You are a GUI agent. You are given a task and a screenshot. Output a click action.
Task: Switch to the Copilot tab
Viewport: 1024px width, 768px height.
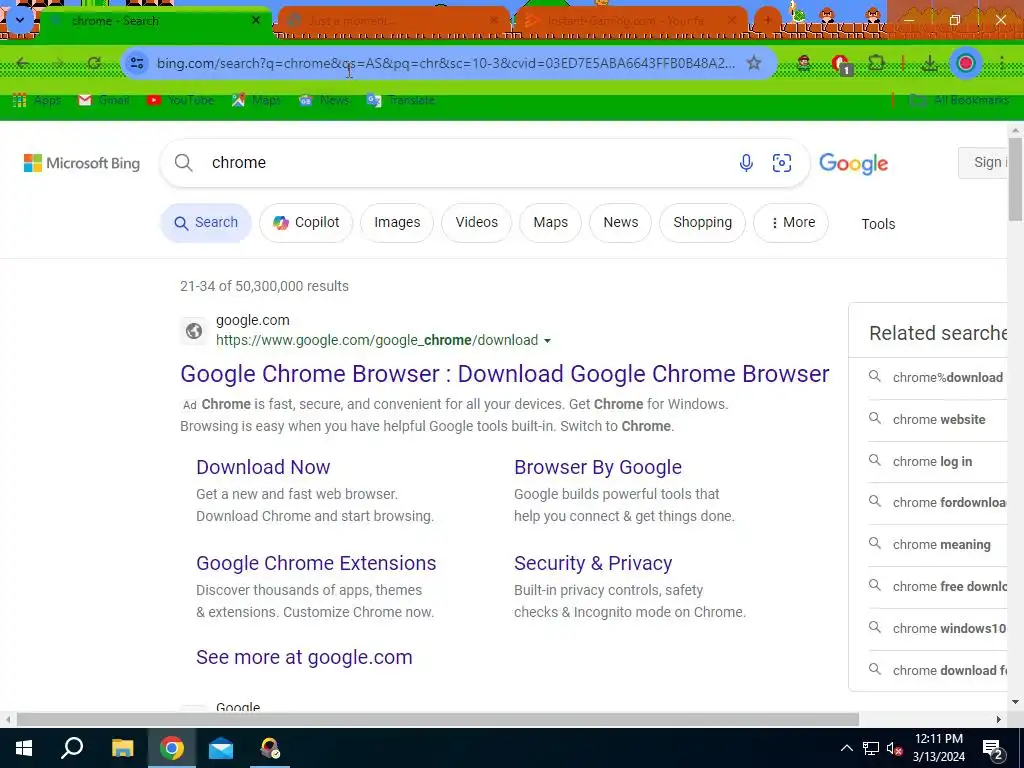point(306,223)
